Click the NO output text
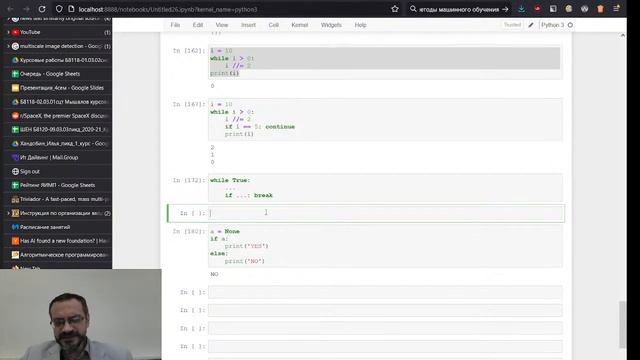The height and width of the screenshot is (360, 640). (214, 274)
